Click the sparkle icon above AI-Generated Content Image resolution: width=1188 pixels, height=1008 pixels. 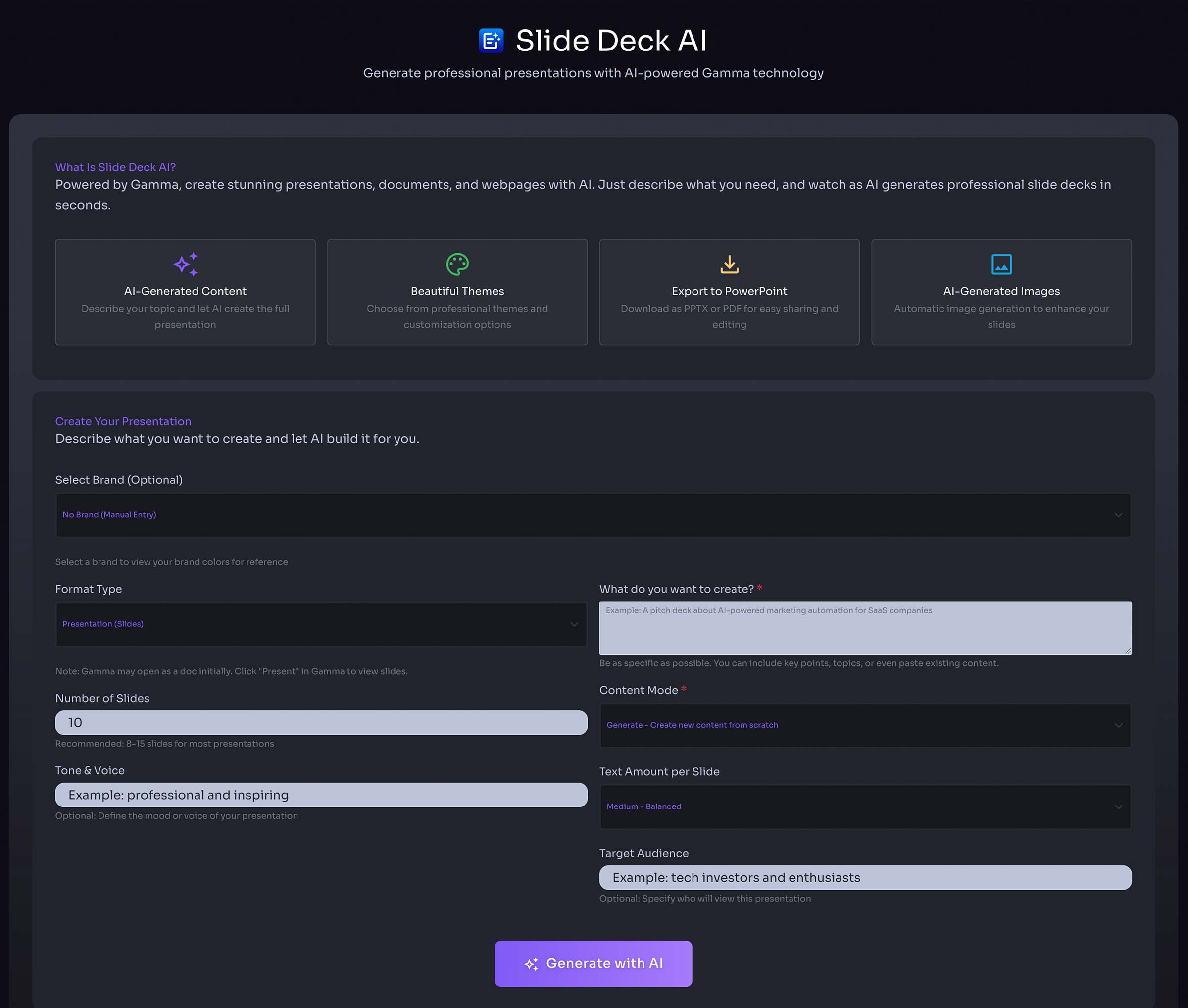pos(185,264)
